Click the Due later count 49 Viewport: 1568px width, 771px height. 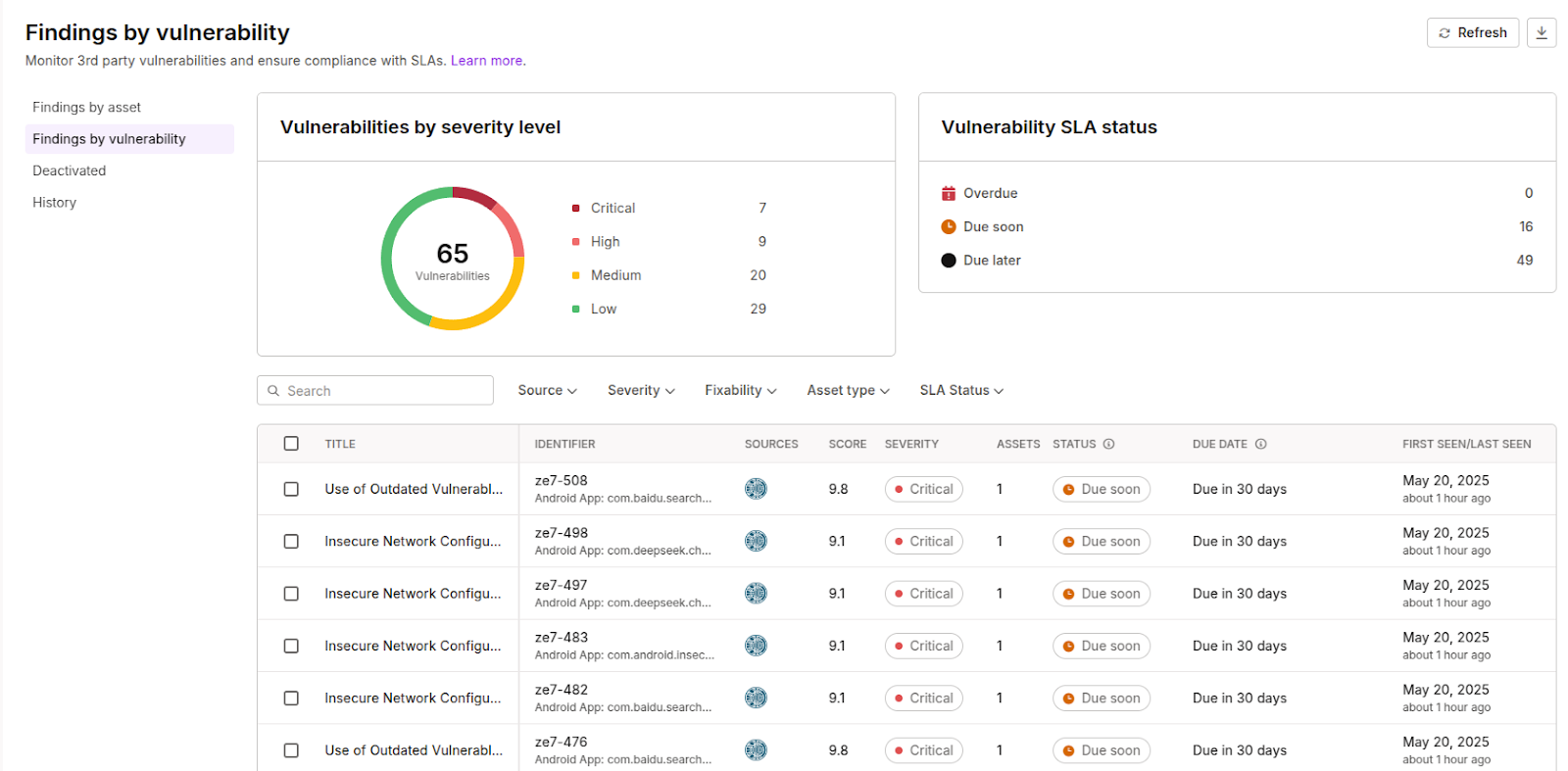click(x=1525, y=261)
